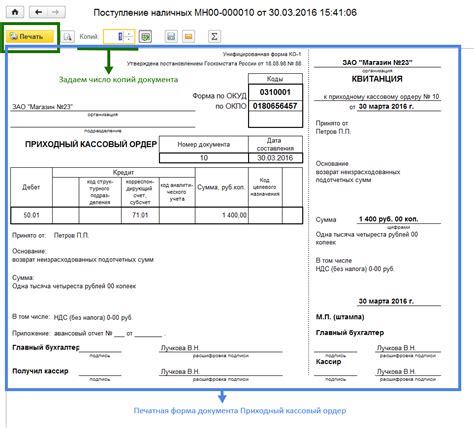Open print preview icon next to Печать
Screen dimensions: 474x428
[68, 37]
